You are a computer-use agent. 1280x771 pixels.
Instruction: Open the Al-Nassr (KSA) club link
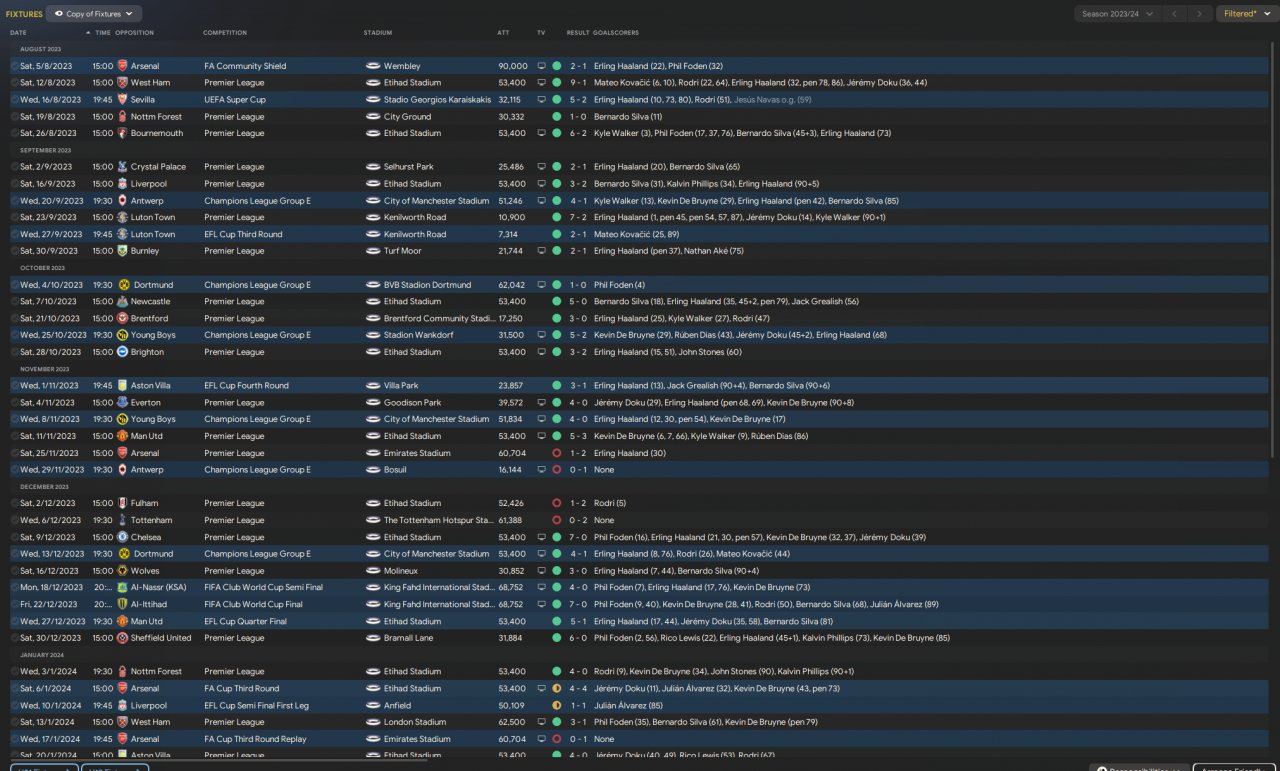[x=161, y=587]
